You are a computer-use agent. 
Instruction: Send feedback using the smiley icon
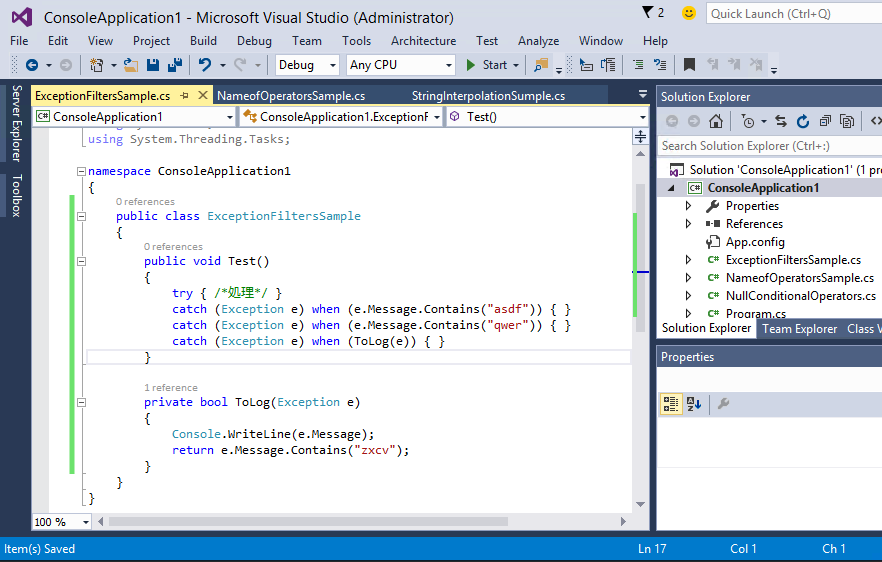coord(688,12)
